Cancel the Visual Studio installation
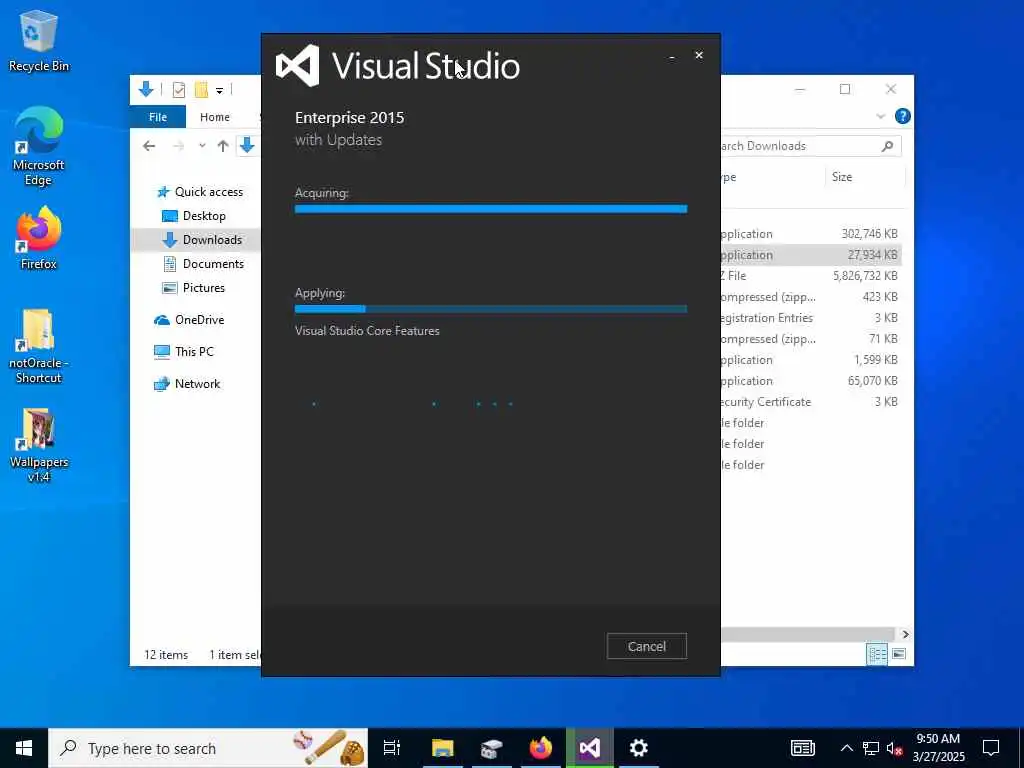 point(647,646)
